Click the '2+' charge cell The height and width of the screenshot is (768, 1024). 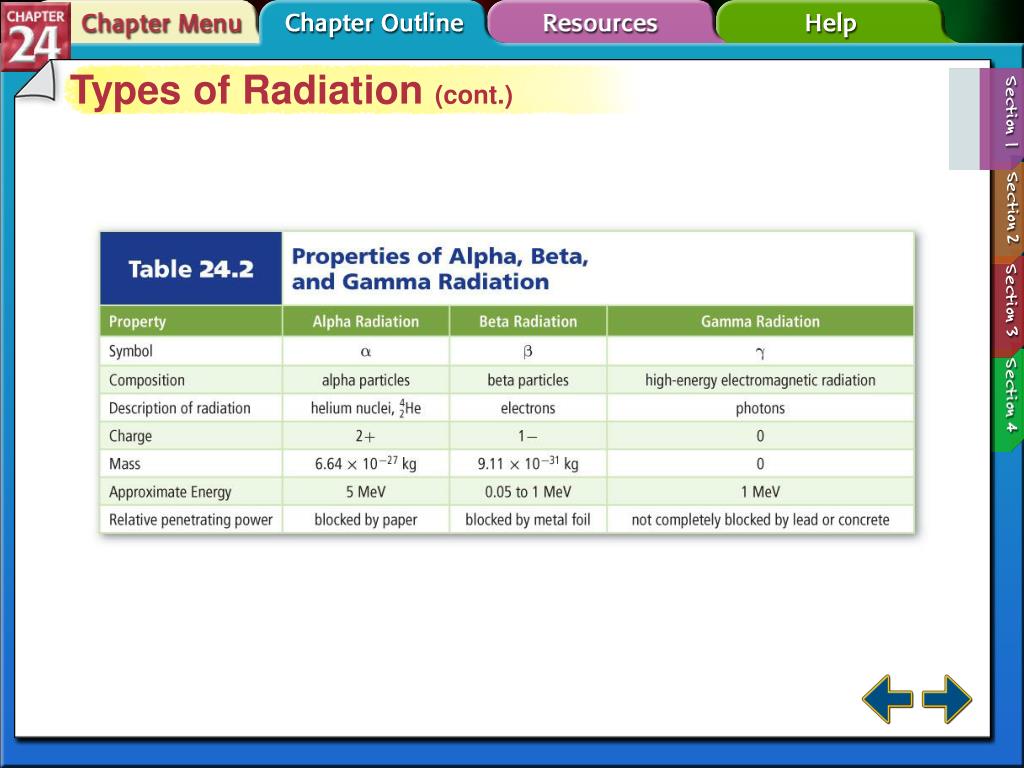click(366, 436)
